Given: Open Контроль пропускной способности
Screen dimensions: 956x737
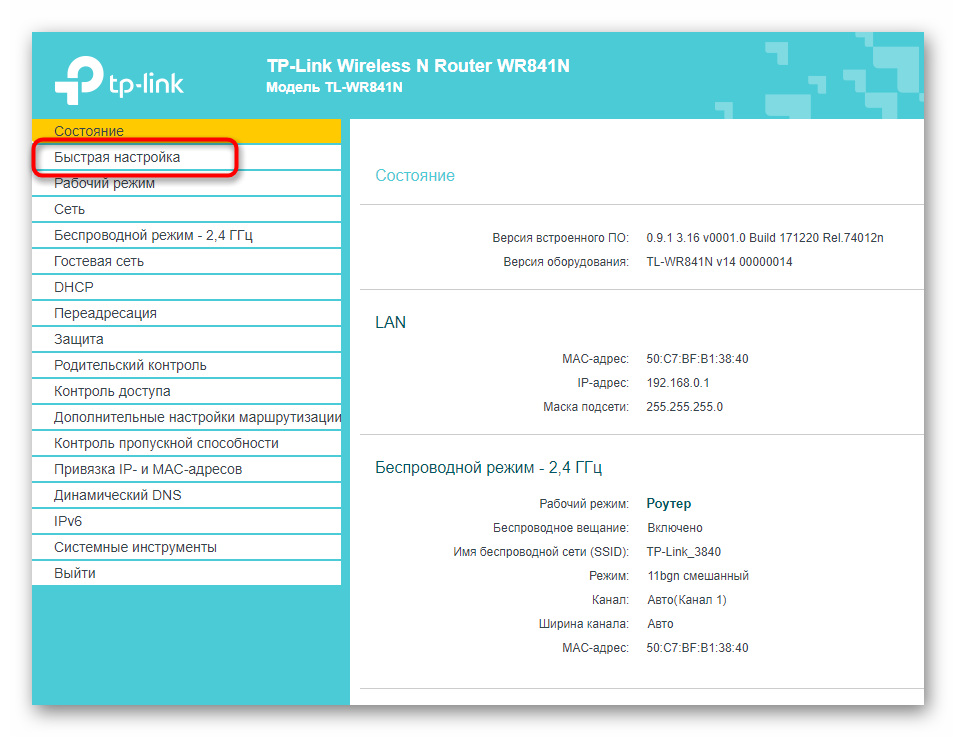Looking at the screenshot, I should [166, 443].
